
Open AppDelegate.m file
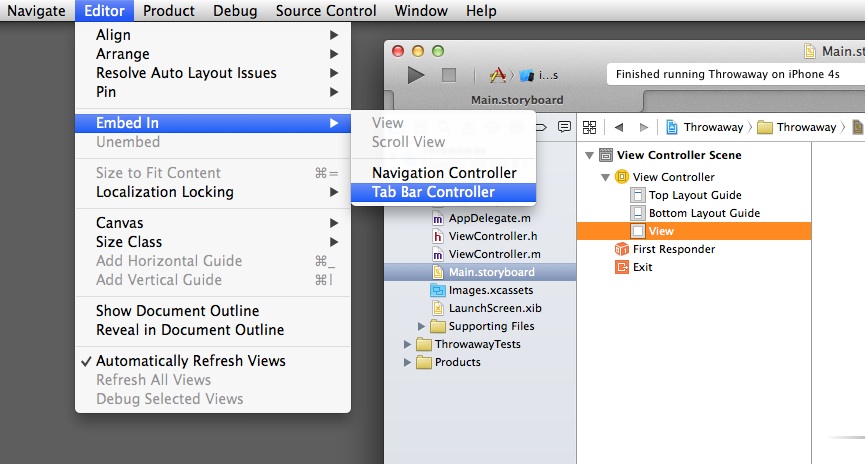pyautogui.click(x=489, y=218)
